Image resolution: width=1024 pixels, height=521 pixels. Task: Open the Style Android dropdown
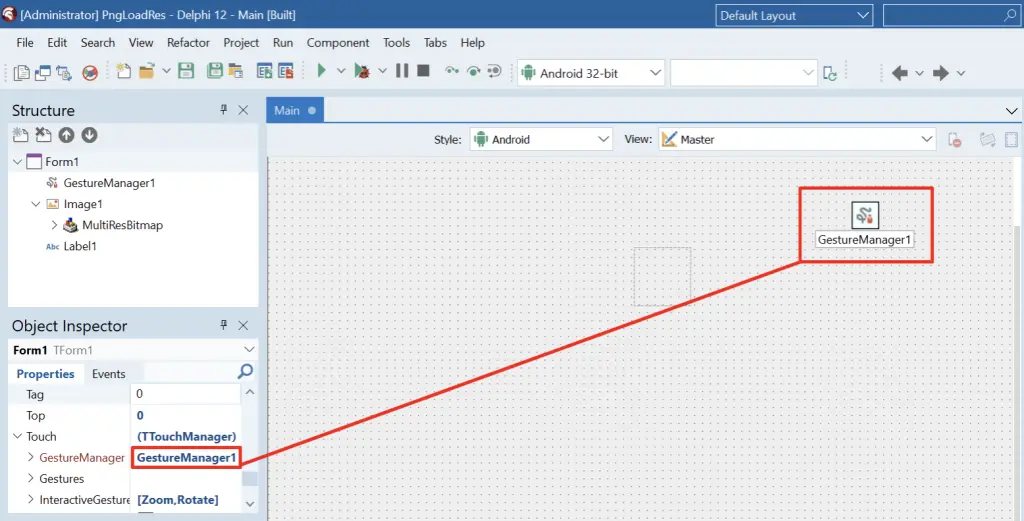[x=541, y=139]
